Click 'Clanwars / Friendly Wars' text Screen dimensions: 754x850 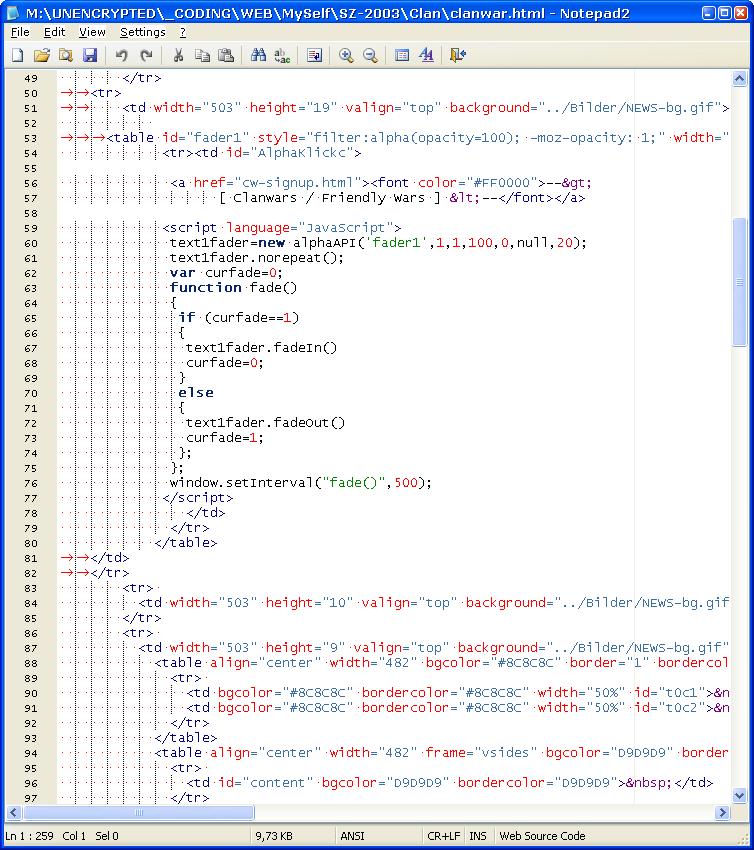329,198
